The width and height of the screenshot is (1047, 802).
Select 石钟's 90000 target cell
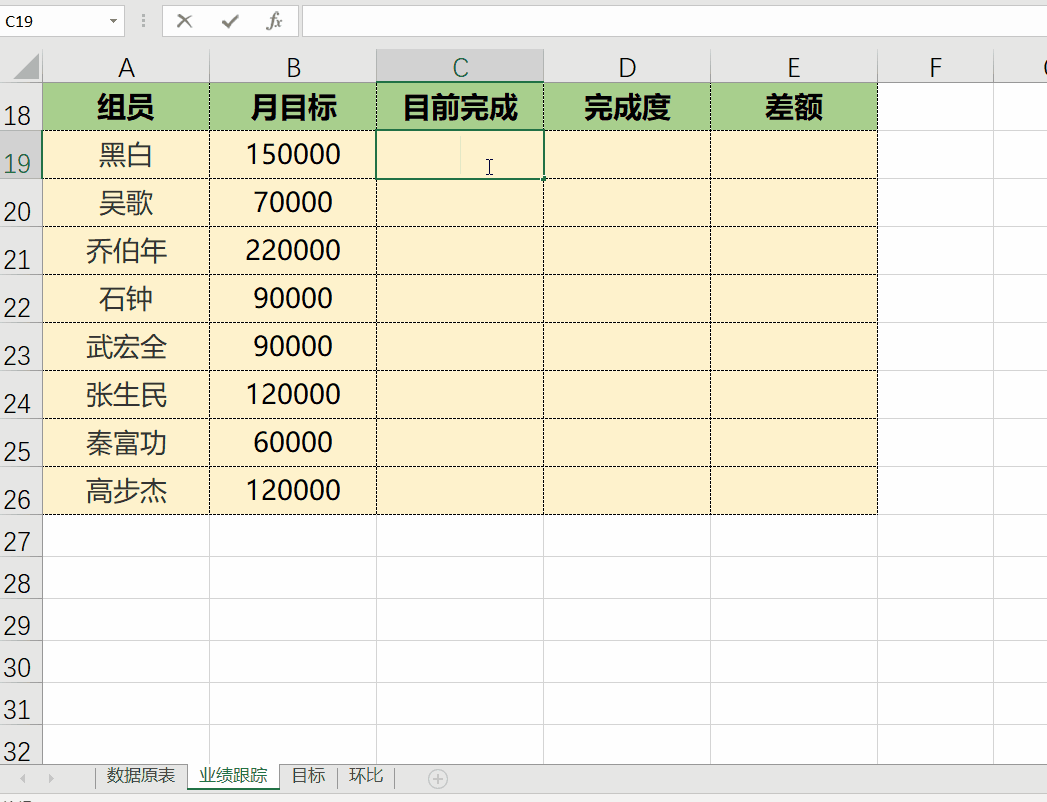[293, 299]
